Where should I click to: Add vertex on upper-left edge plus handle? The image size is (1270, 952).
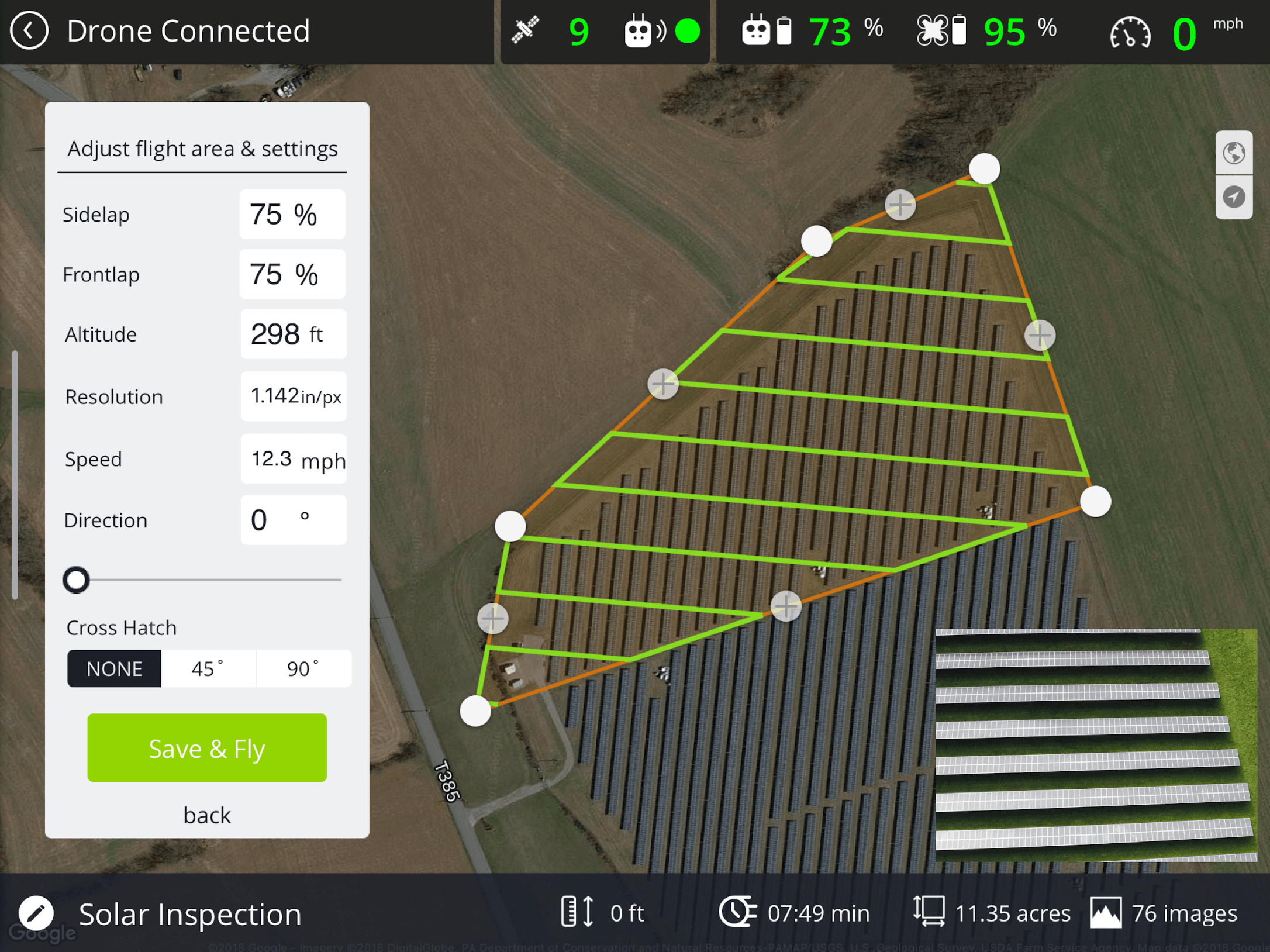(663, 384)
